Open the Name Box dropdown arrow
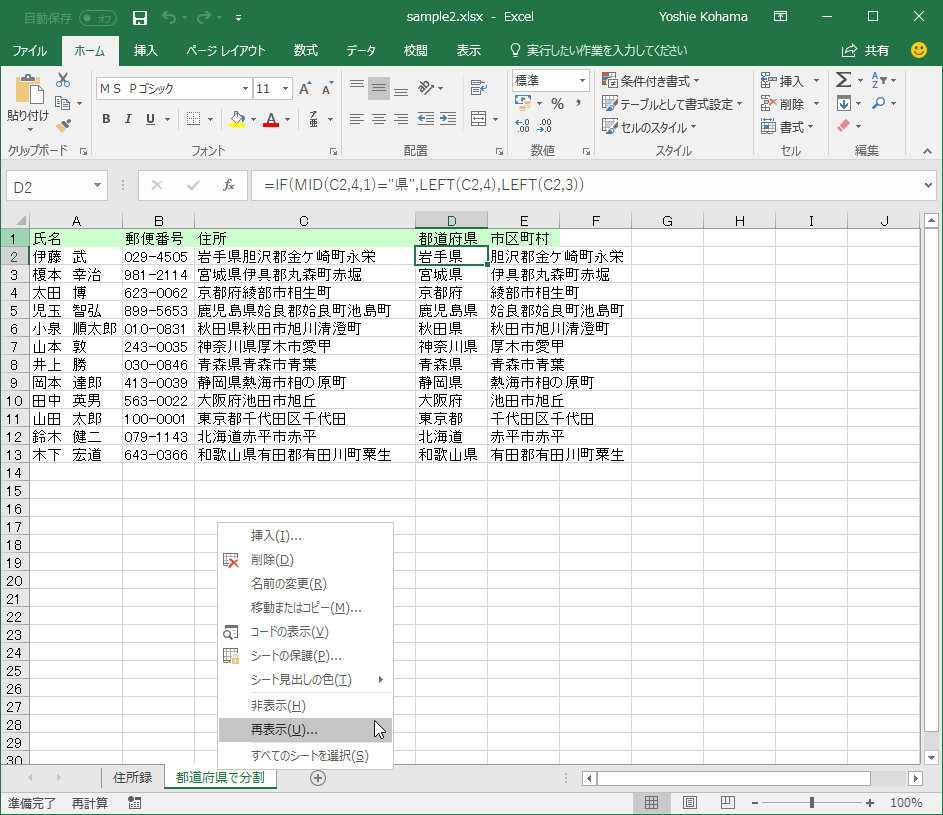This screenshot has width=943, height=815. coord(97,185)
